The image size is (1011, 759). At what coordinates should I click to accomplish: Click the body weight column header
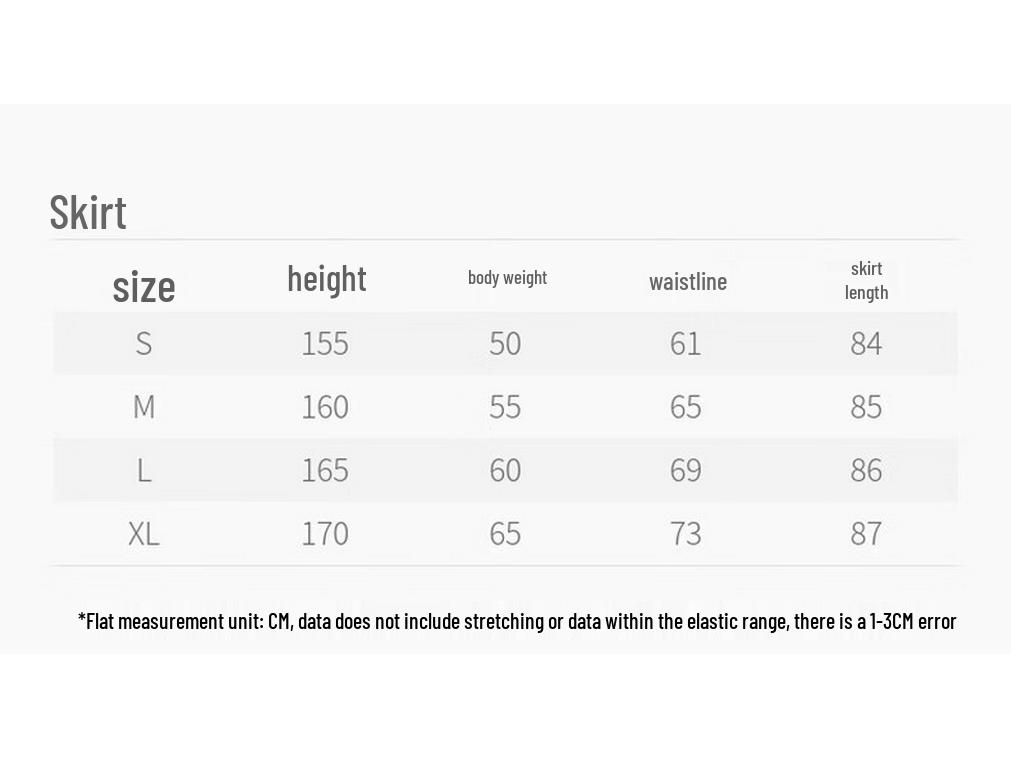tap(507, 277)
